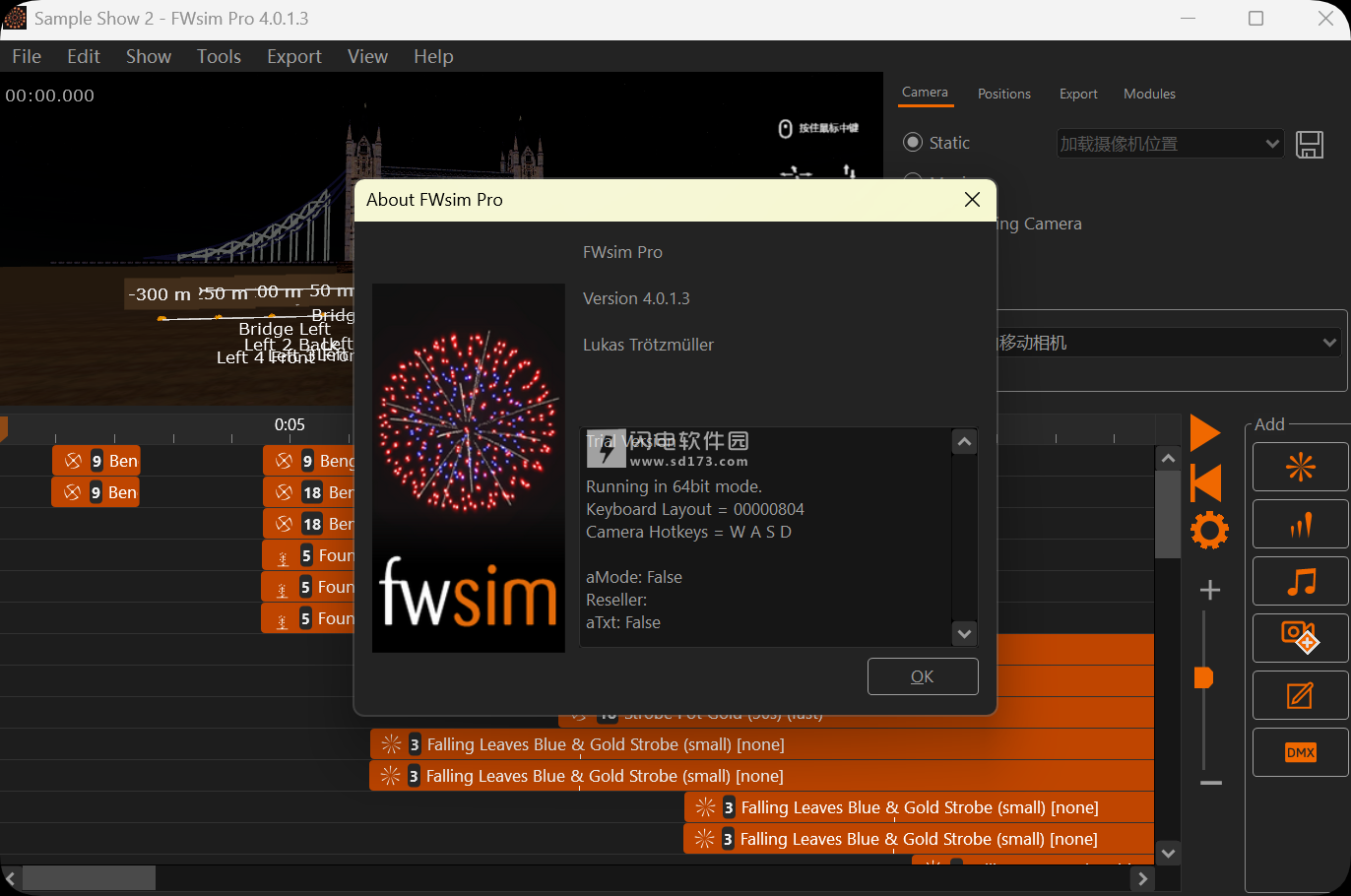Zoom out timeline with minus icon

1211,783
